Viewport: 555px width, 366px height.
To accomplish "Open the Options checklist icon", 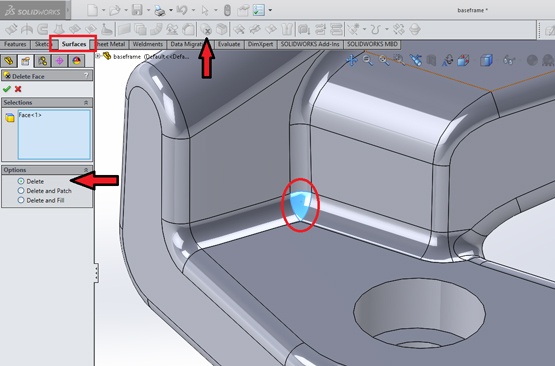I will coord(259,10).
